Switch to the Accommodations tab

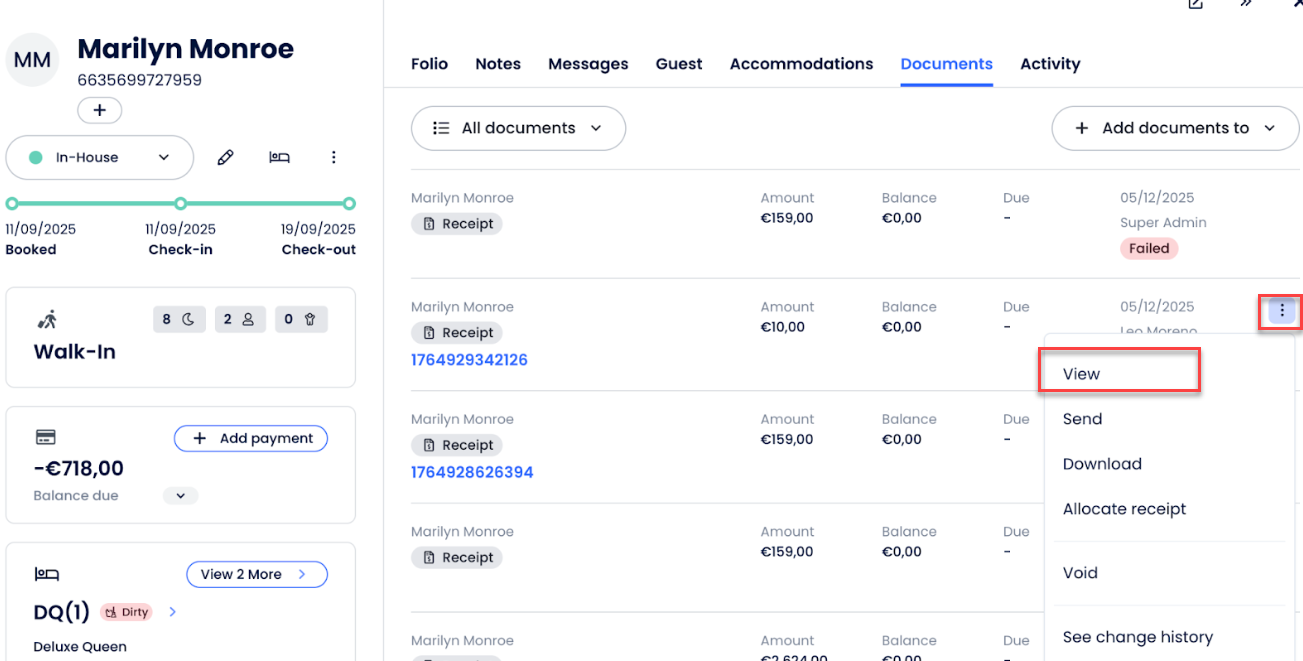tap(801, 64)
